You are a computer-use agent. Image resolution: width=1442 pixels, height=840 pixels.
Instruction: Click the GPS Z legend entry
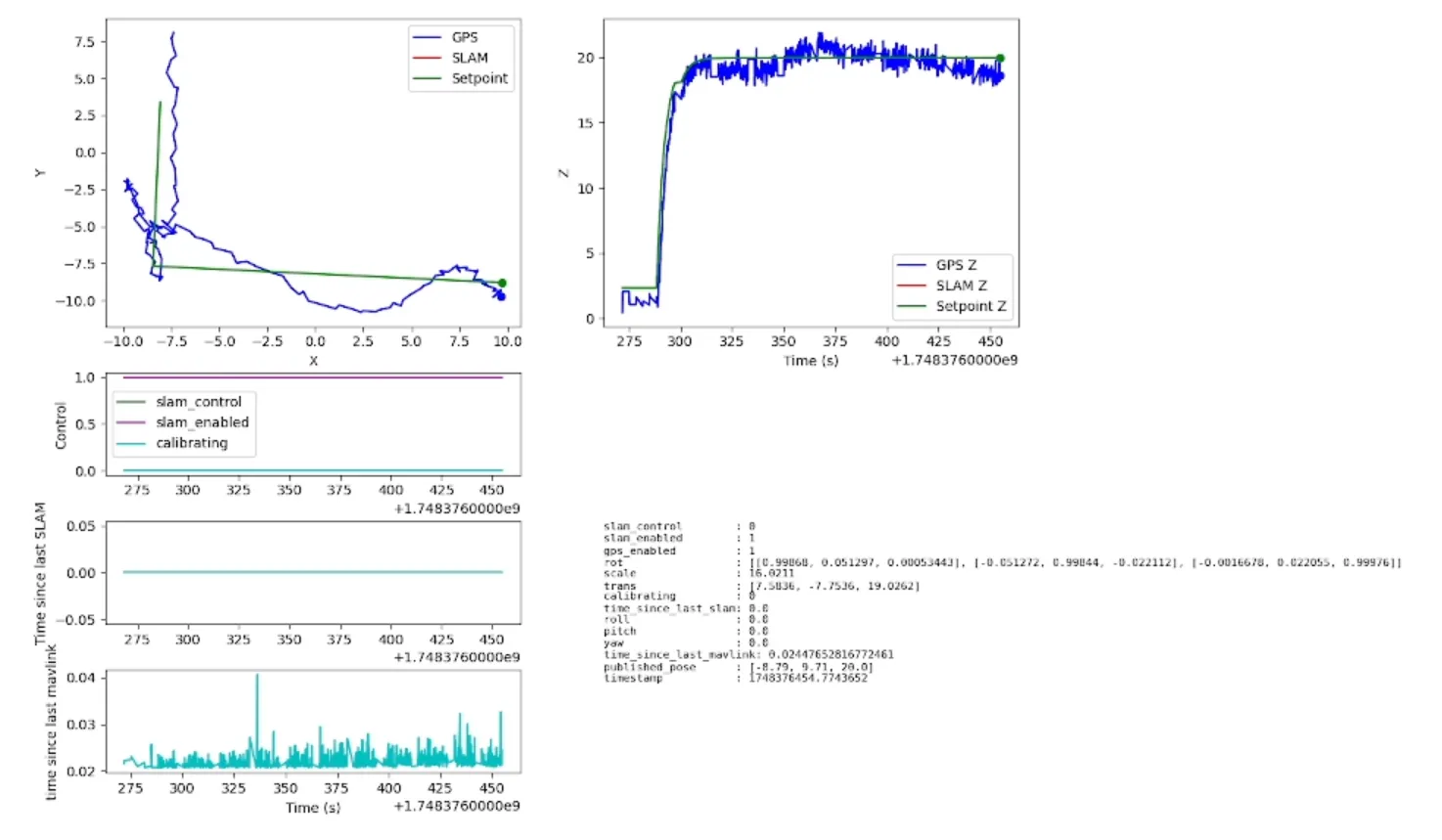(937, 265)
